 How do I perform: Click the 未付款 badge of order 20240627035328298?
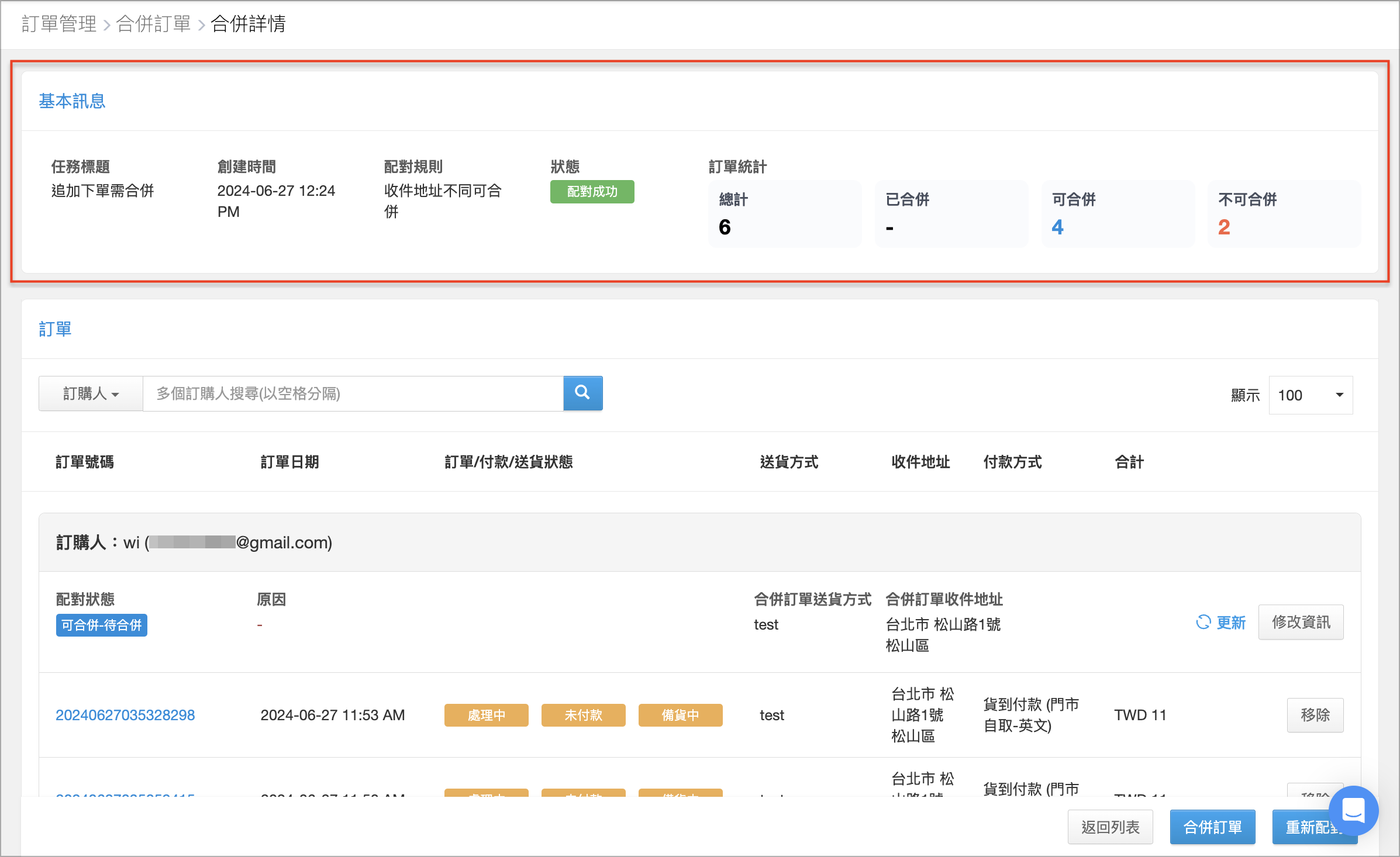point(583,715)
